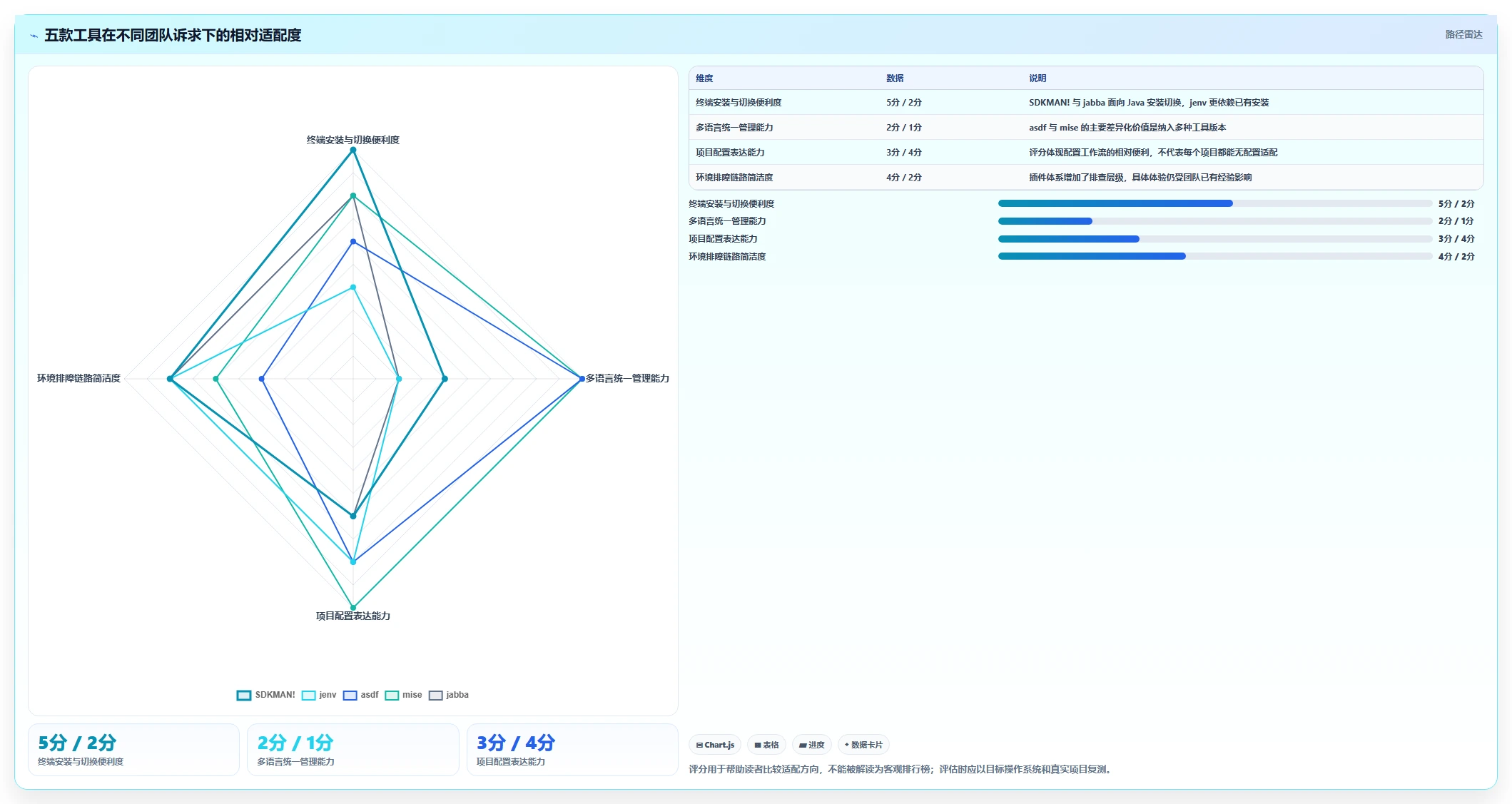The image size is (1512, 804).
Task: Click the 终端安装与切换便利度 progress bar
Action: click(1215, 204)
